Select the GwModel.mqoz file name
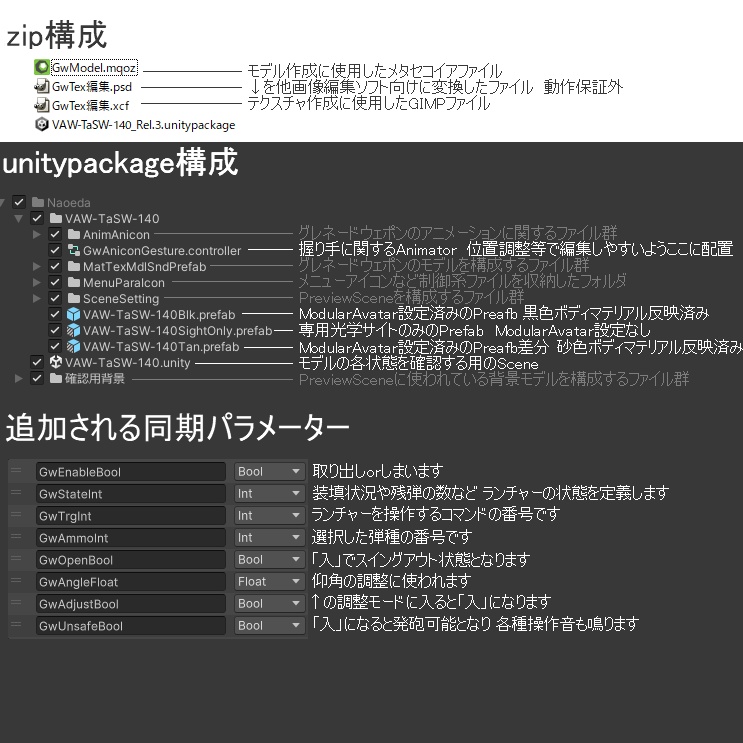The width and height of the screenshot is (743, 743). (x=94, y=68)
